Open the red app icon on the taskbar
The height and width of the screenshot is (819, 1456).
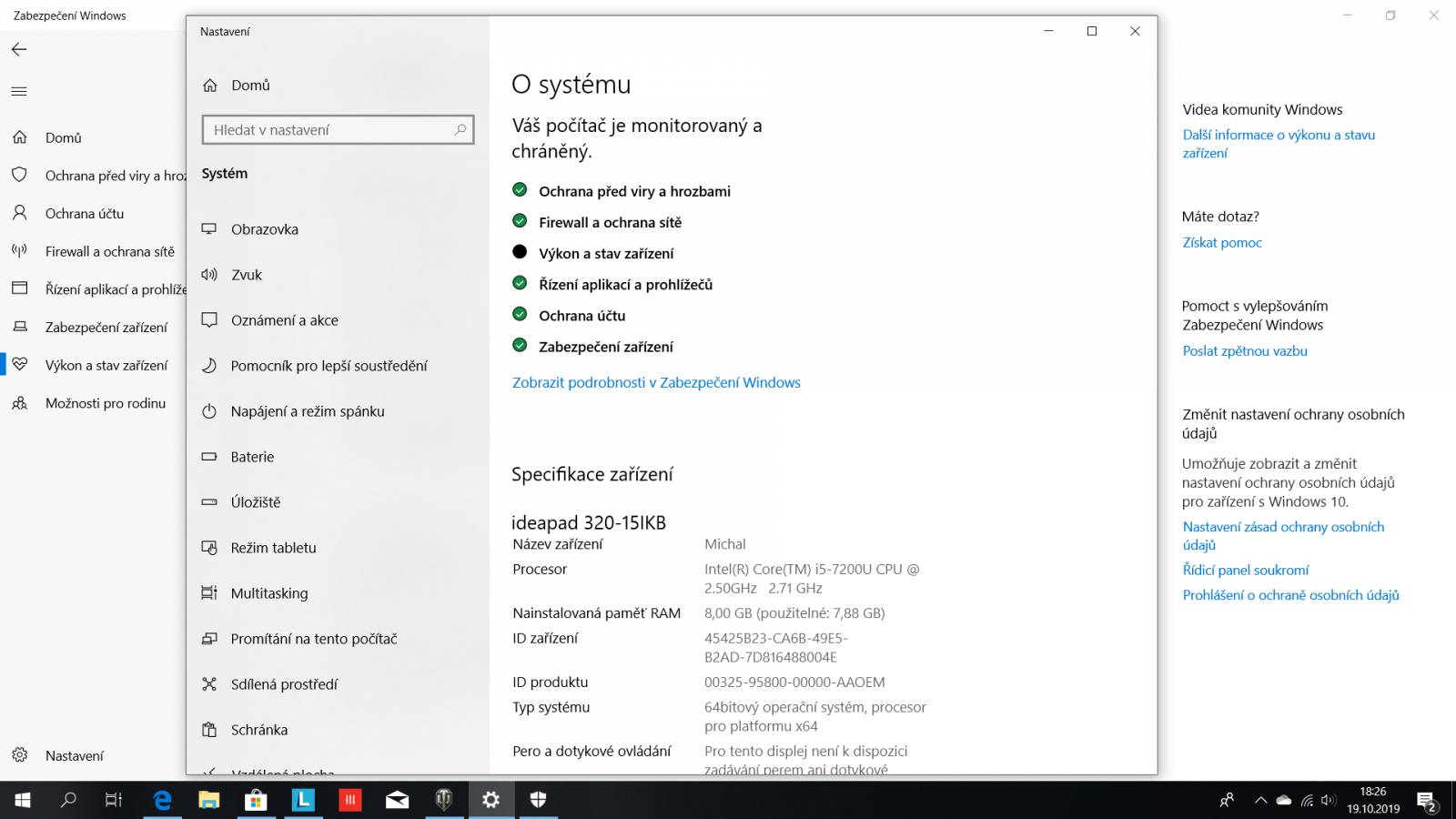349,800
